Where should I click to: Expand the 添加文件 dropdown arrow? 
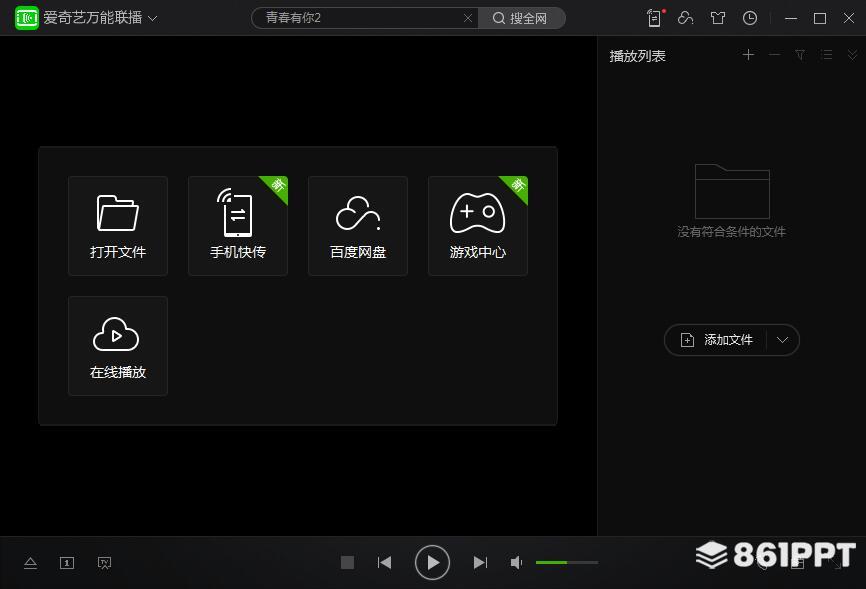click(782, 340)
